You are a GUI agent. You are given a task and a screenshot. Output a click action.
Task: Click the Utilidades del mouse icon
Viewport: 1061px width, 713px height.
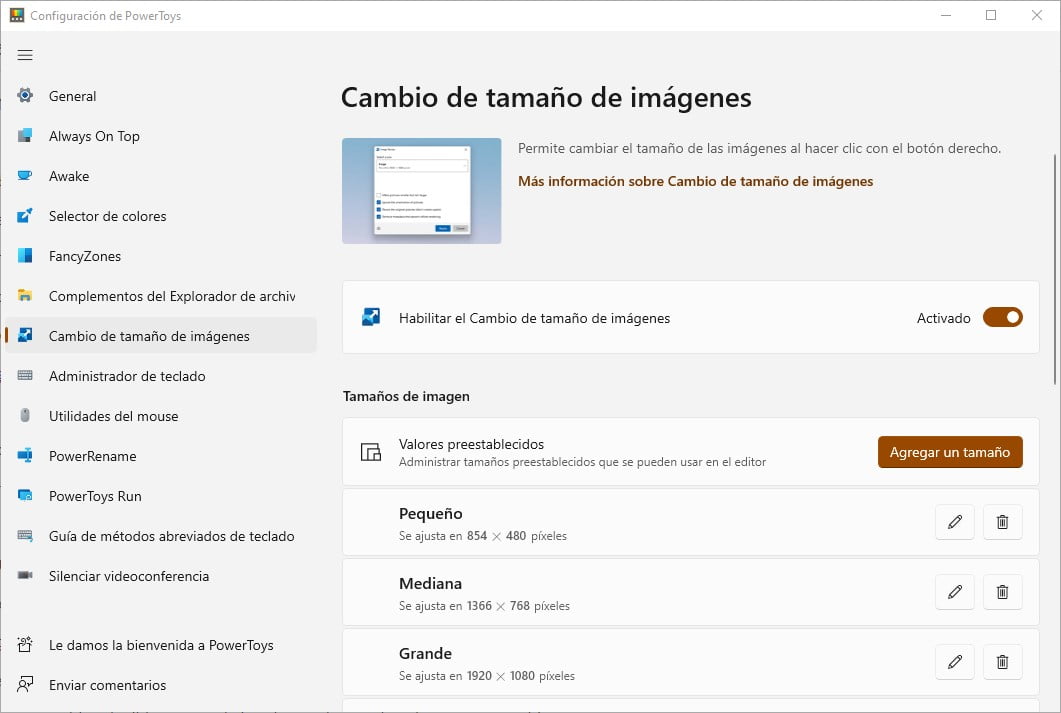point(25,415)
